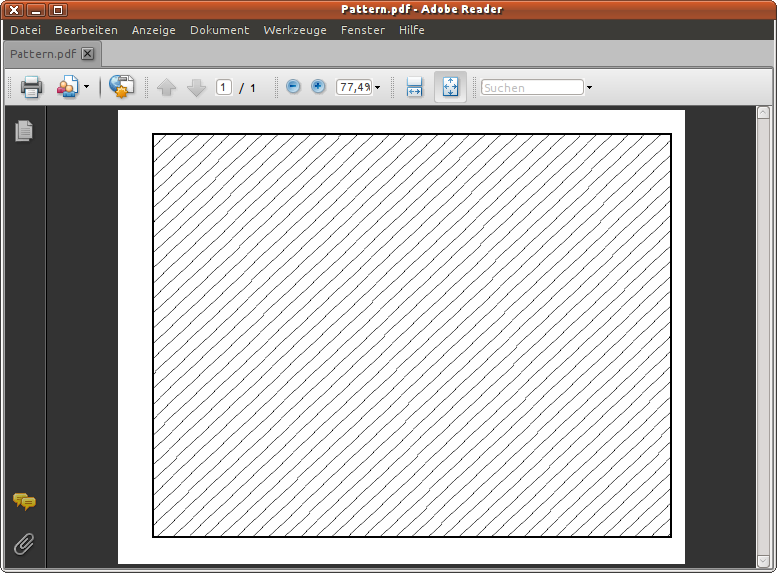Screen dimensions: 777x573
Task: Go to previous page arrow
Action: pos(167,88)
